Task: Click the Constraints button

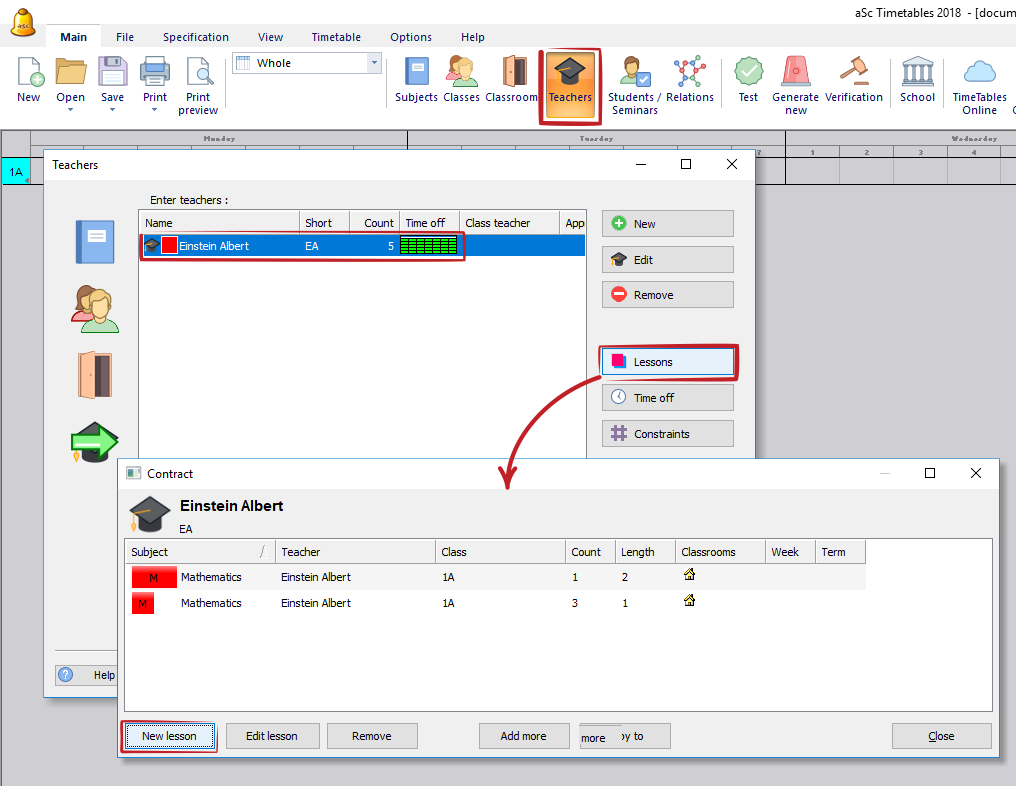Action: coord(667,434)
